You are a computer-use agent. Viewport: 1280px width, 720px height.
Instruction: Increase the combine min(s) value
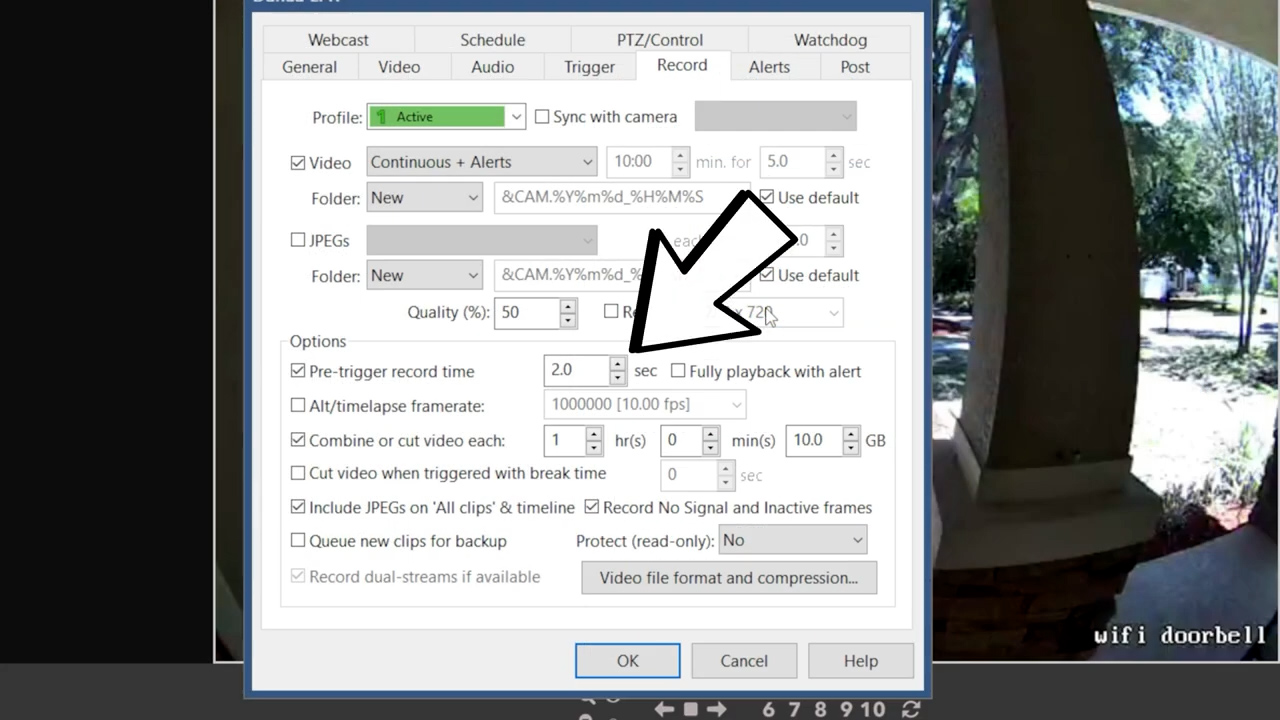tap(710, 433)
